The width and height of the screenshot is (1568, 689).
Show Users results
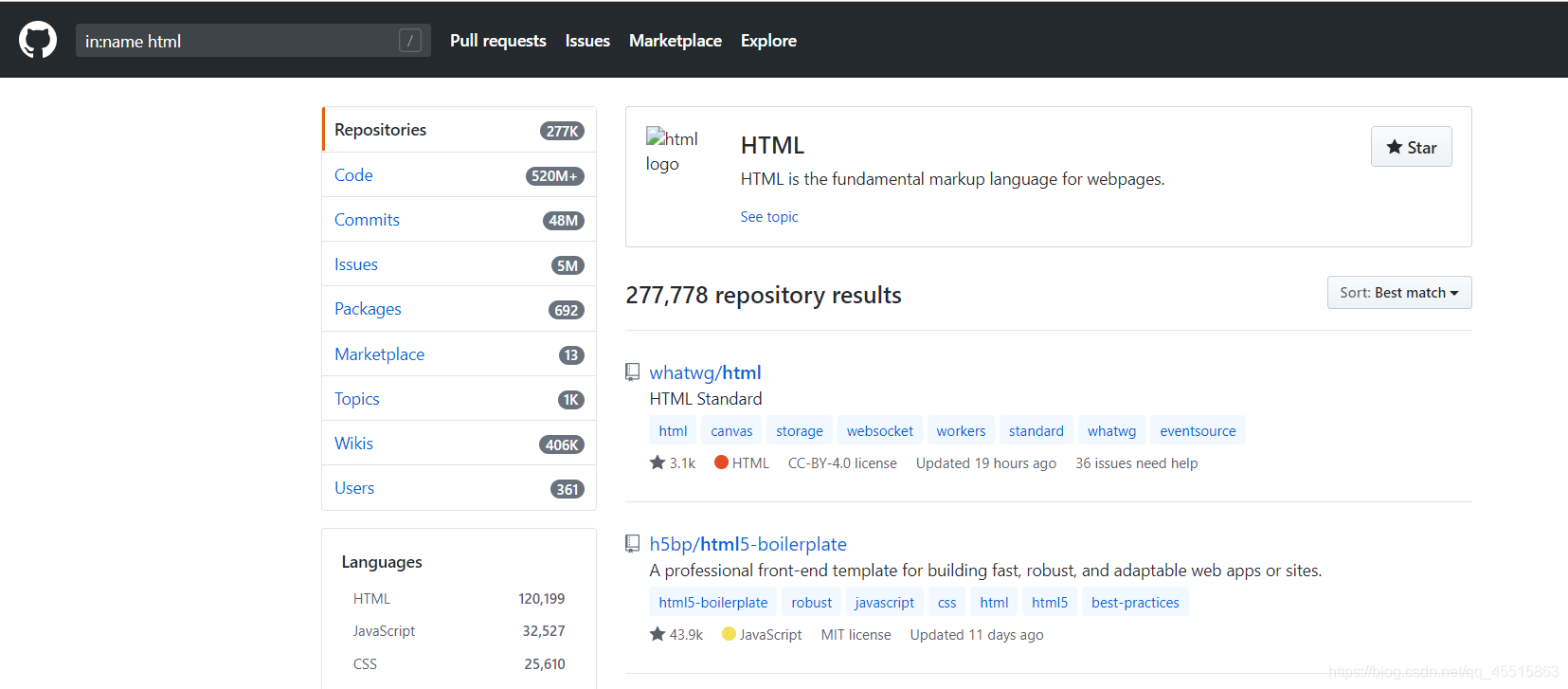460,488
